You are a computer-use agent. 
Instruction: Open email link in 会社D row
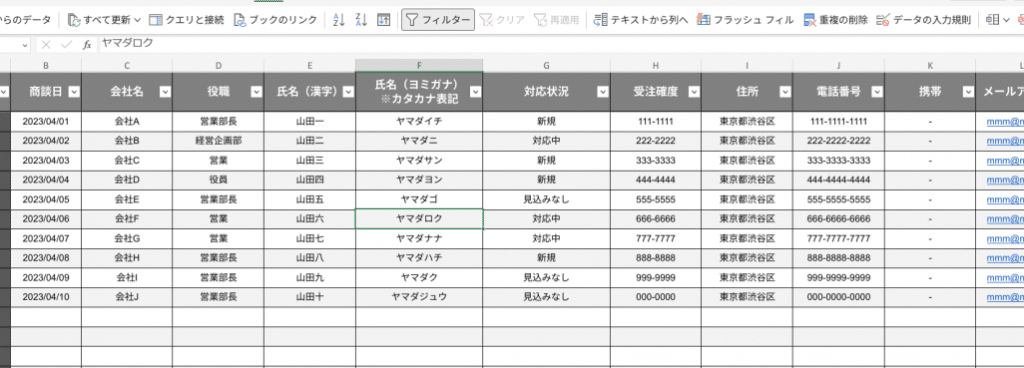pyautogui.click(x=1005, y=180)
